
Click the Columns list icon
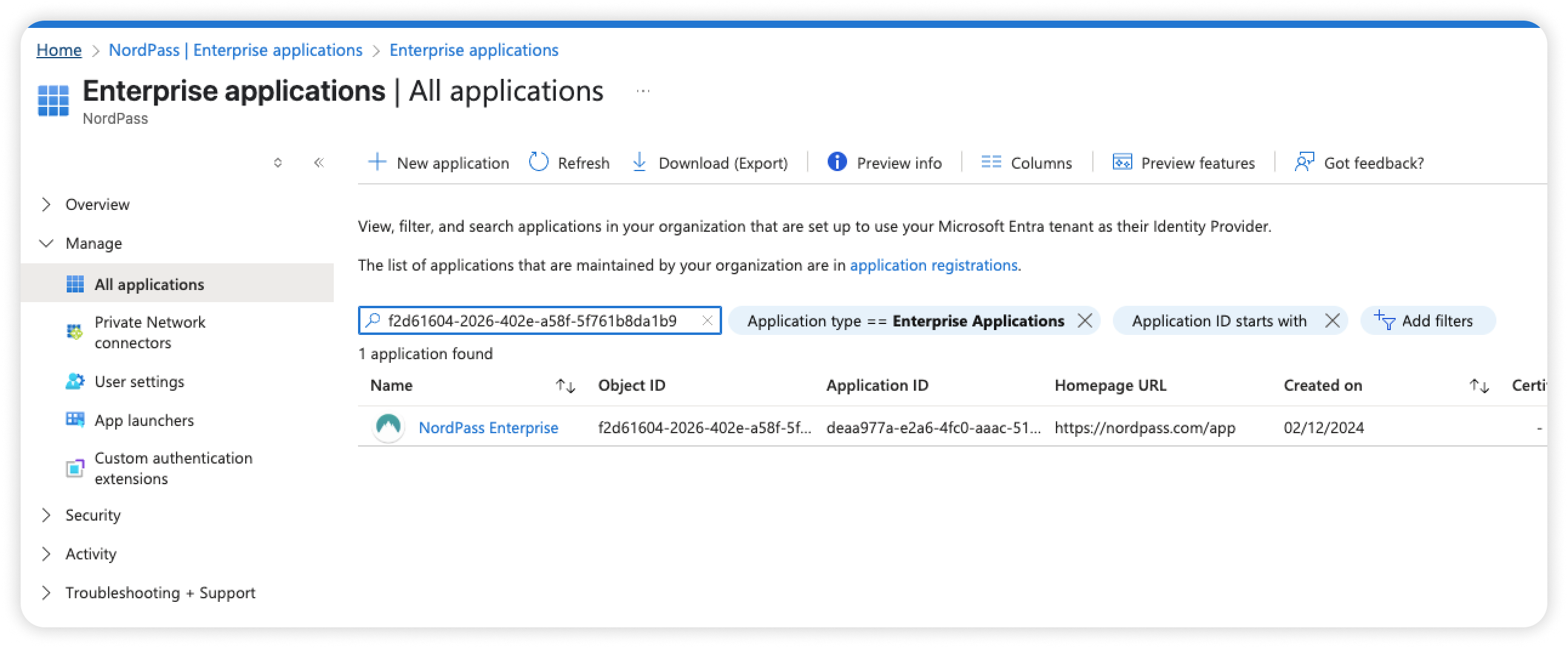click(991, 163)
